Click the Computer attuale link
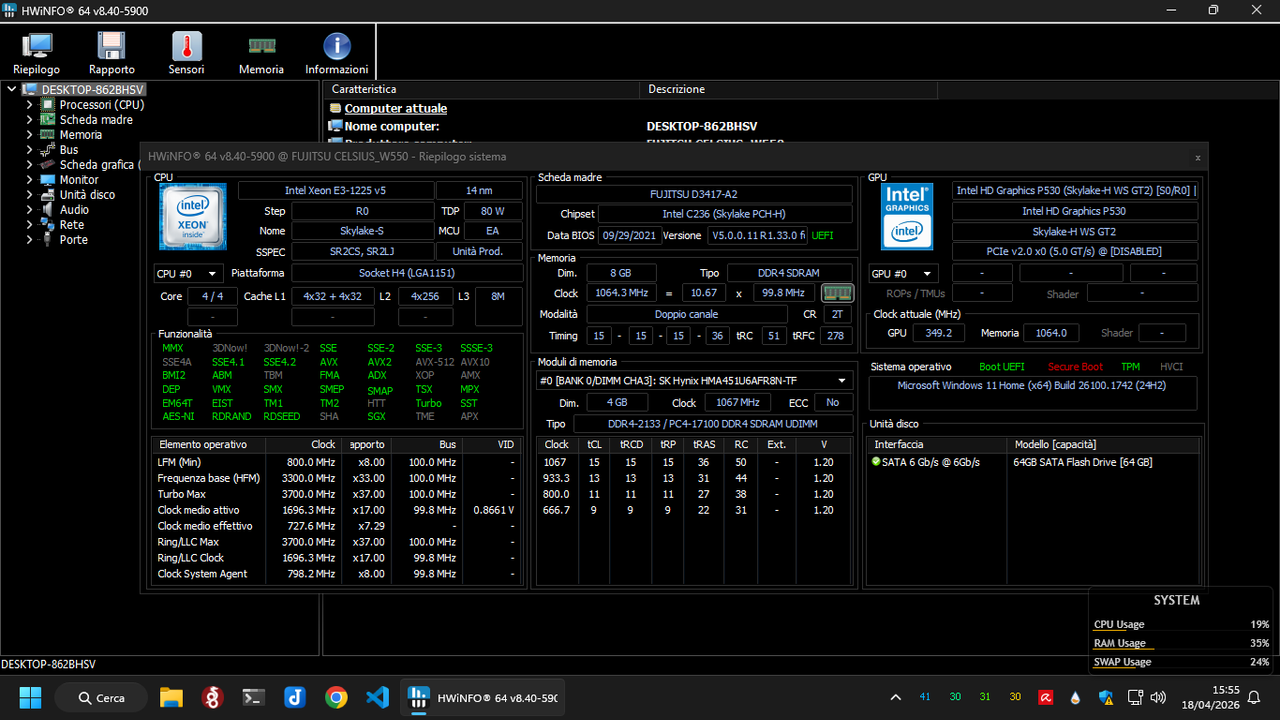This screenshot has height=720, width=1280. coord(395,109)
